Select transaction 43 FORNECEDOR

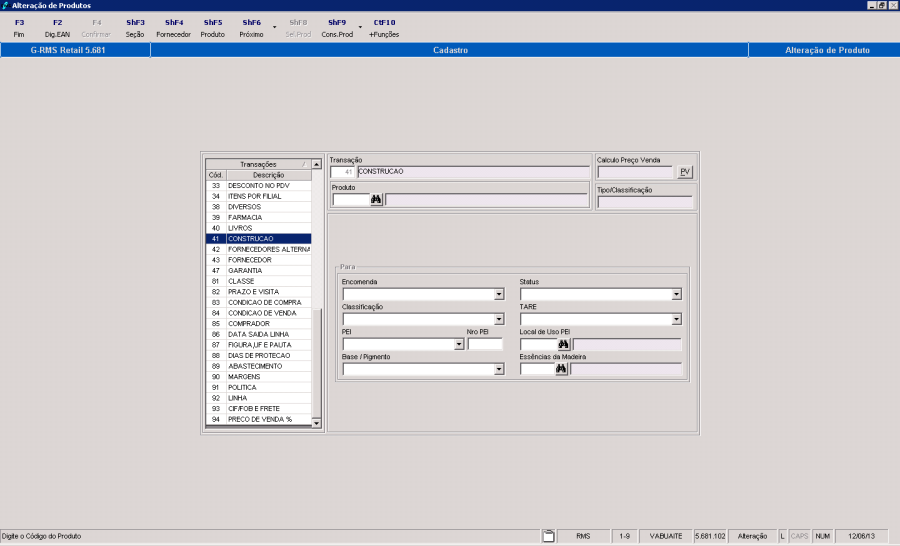(258, 260)
